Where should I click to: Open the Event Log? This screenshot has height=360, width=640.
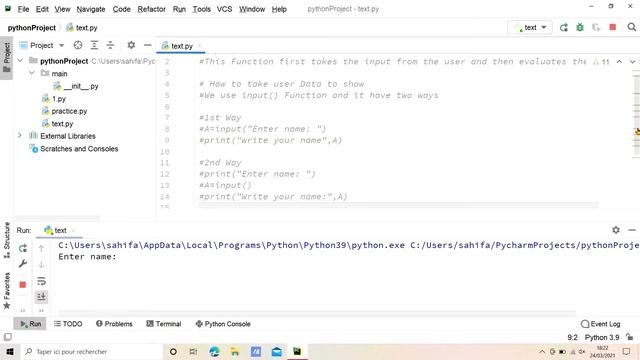click(600, 324)
